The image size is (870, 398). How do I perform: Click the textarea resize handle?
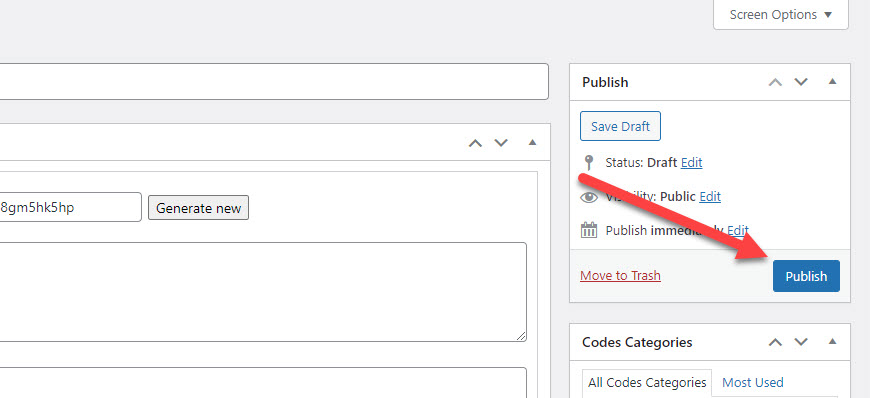pos(522,336)
